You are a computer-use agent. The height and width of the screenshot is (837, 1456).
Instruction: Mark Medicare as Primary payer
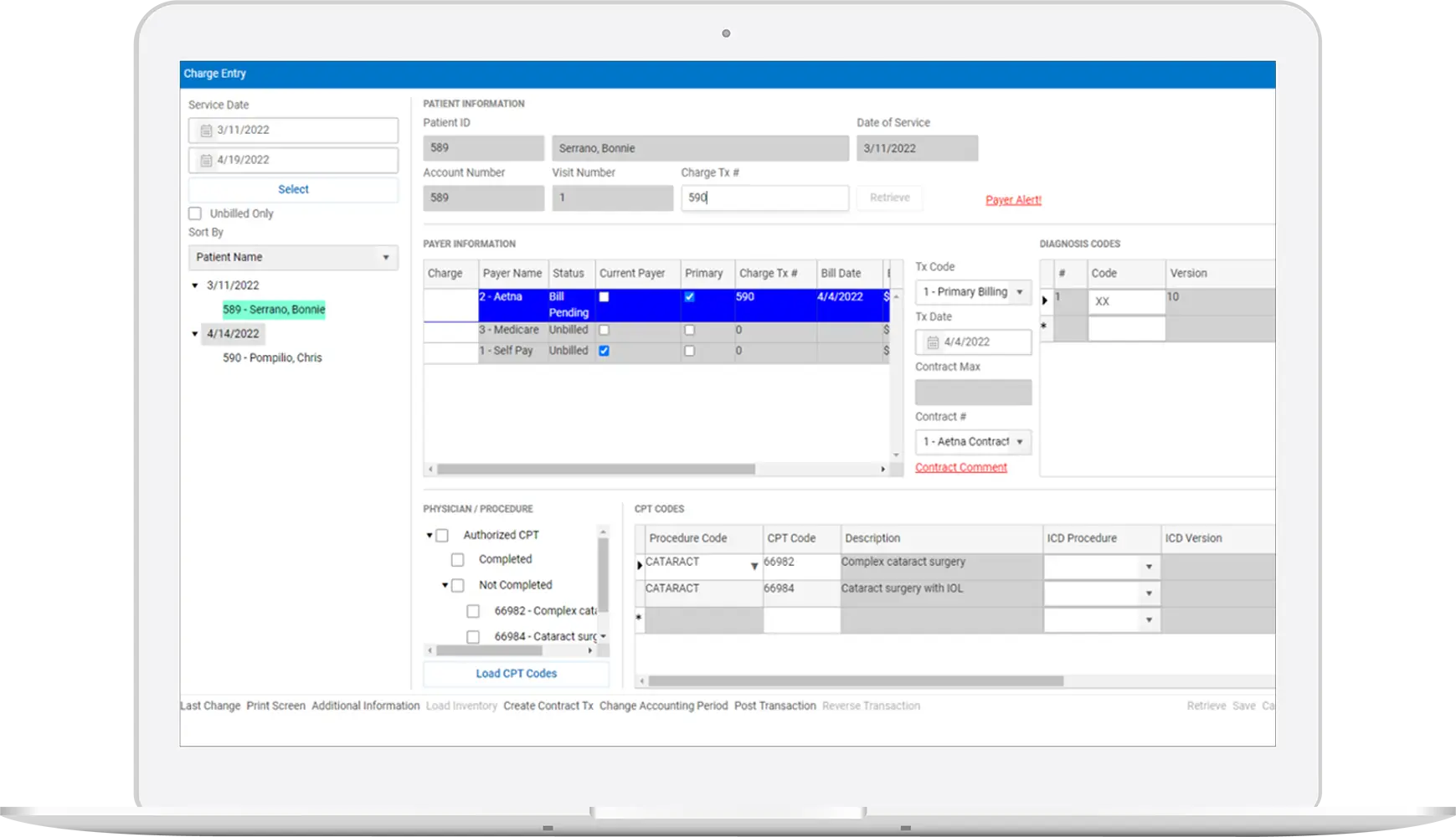pos(689,331)
